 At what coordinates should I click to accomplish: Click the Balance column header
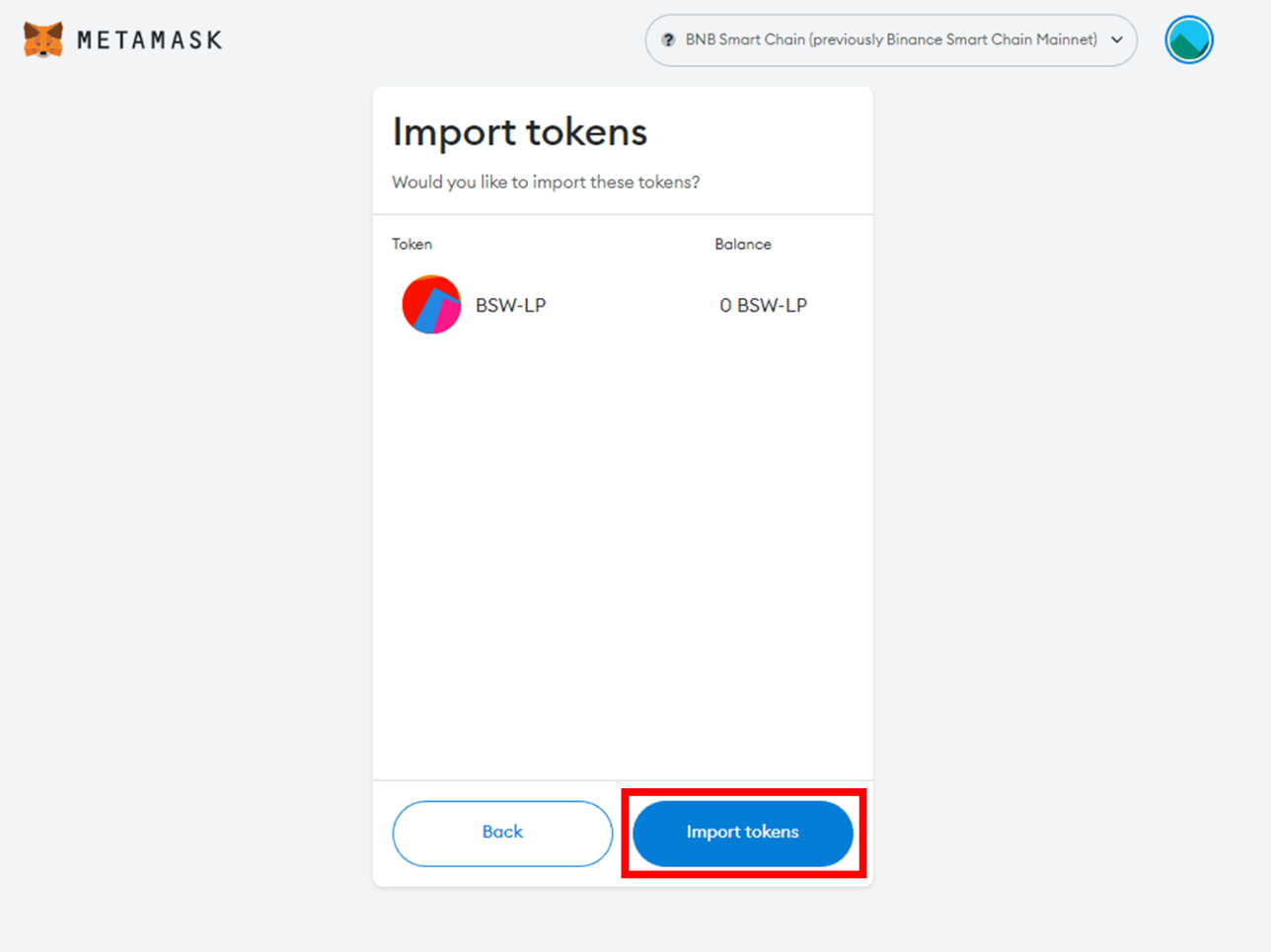tap(743, 245)
